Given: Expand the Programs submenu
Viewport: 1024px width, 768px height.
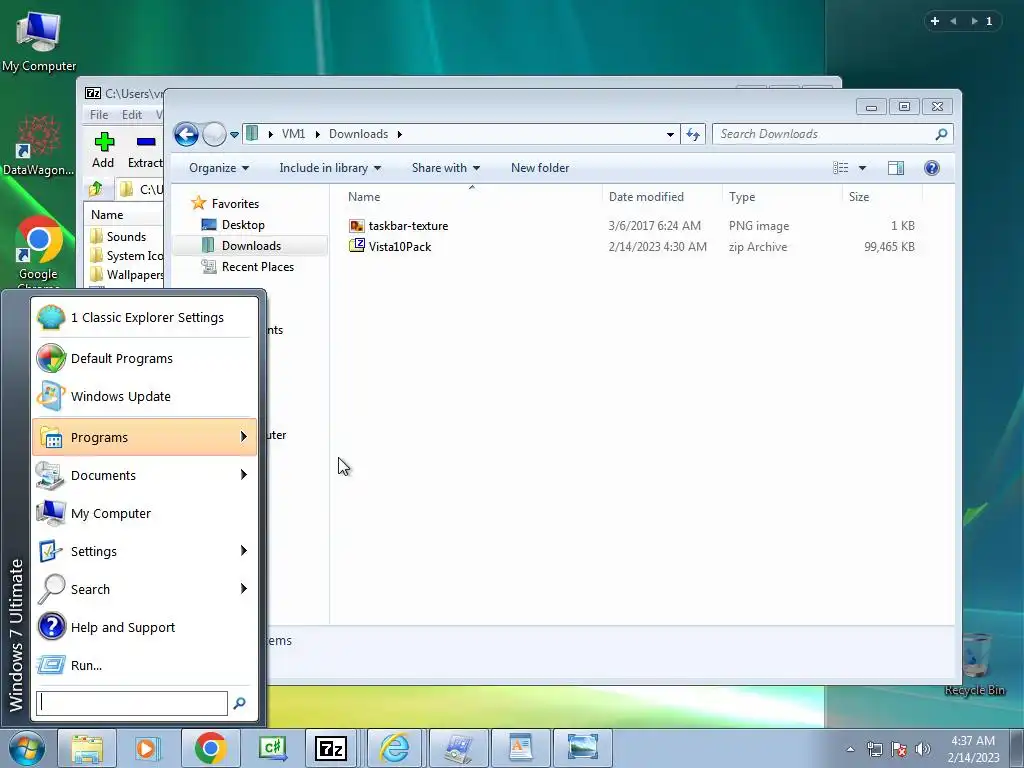Looking at the screenshot, I should tap(144, 437).
